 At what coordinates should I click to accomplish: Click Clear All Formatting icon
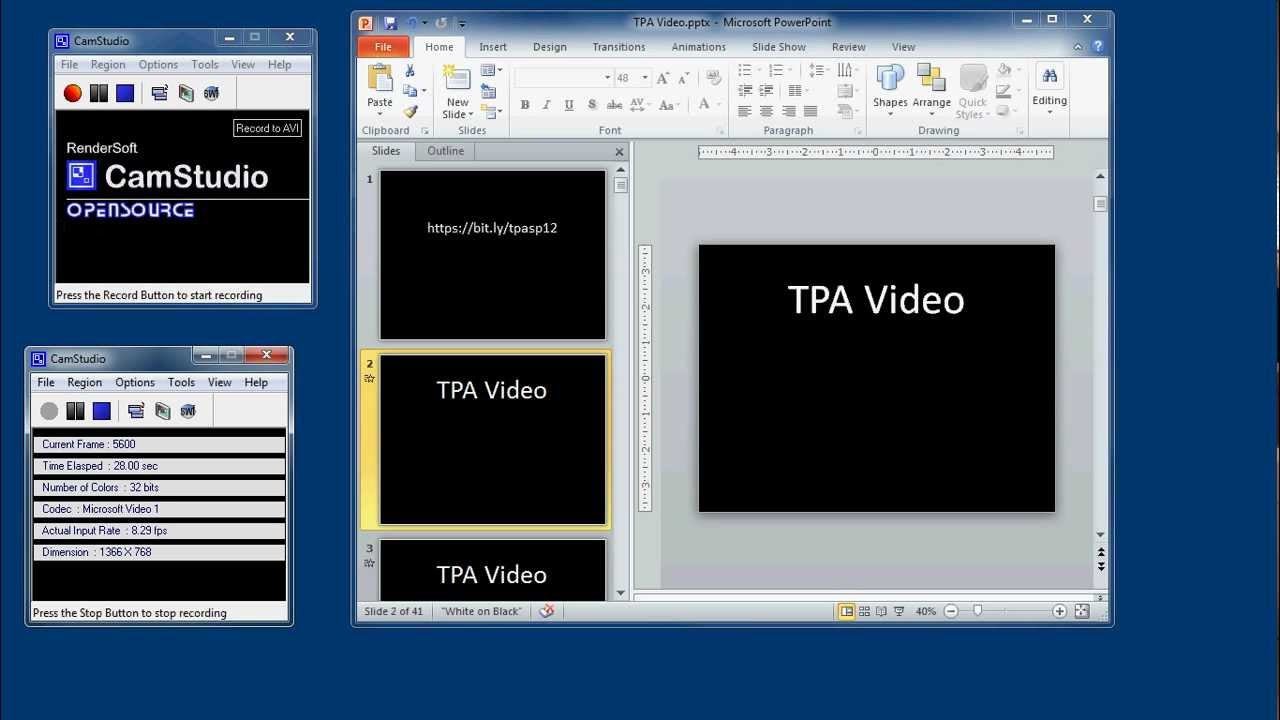[x=713, y=78]
